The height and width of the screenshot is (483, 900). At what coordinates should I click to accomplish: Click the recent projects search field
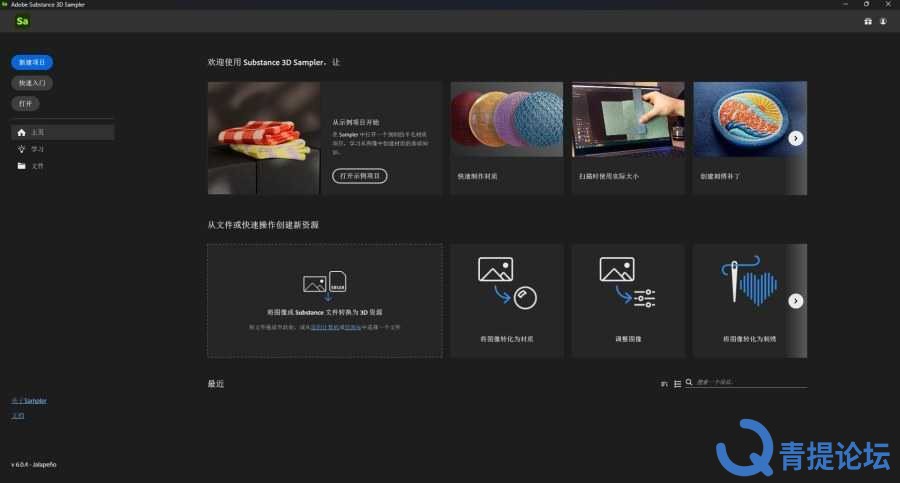(751, 382)
